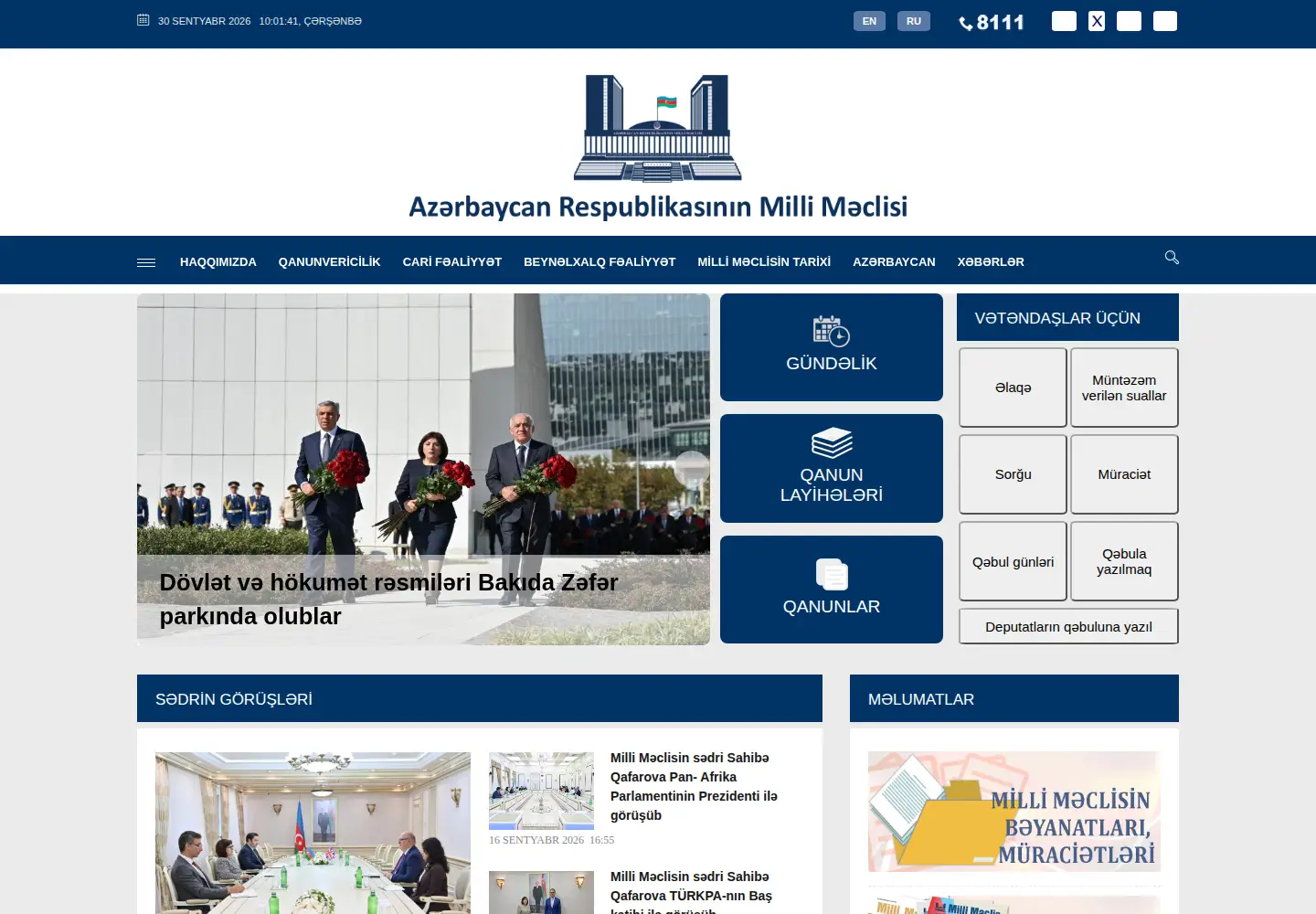Open the MİLLİ MƏCLİSİN TARİXİ menu
Viewport: 1316px width, 914px height.
coord(764,262)
